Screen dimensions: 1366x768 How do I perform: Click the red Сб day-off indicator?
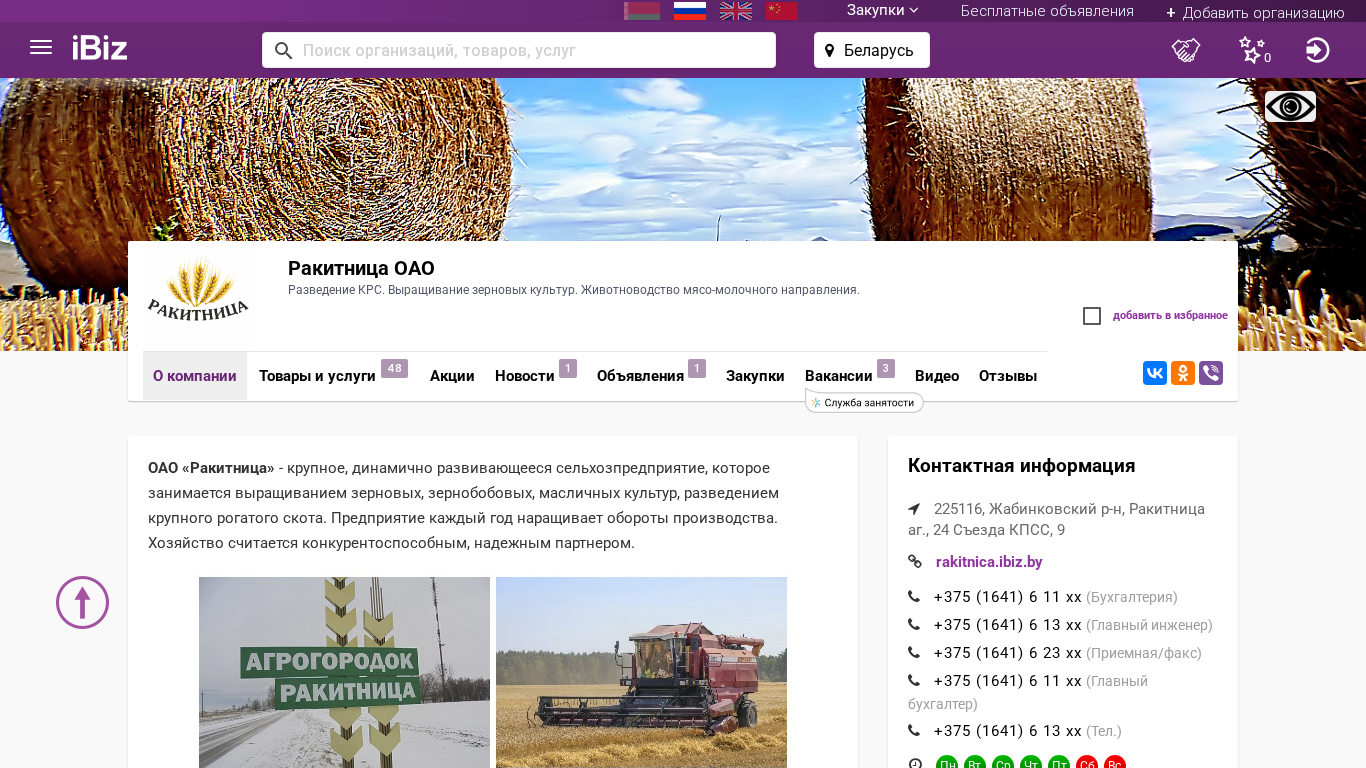[1087, 764]
